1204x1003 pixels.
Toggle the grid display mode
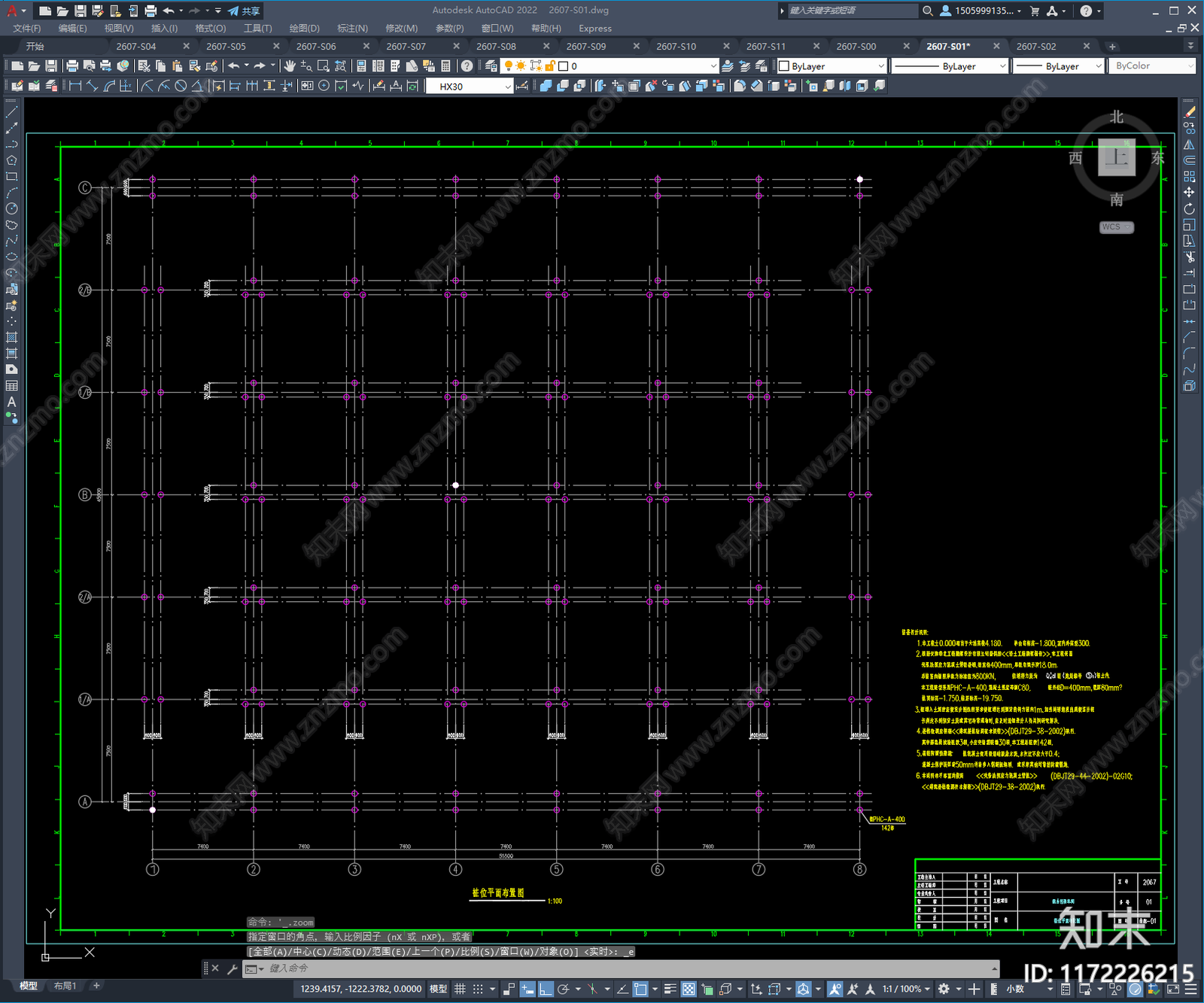click(460, 989)
